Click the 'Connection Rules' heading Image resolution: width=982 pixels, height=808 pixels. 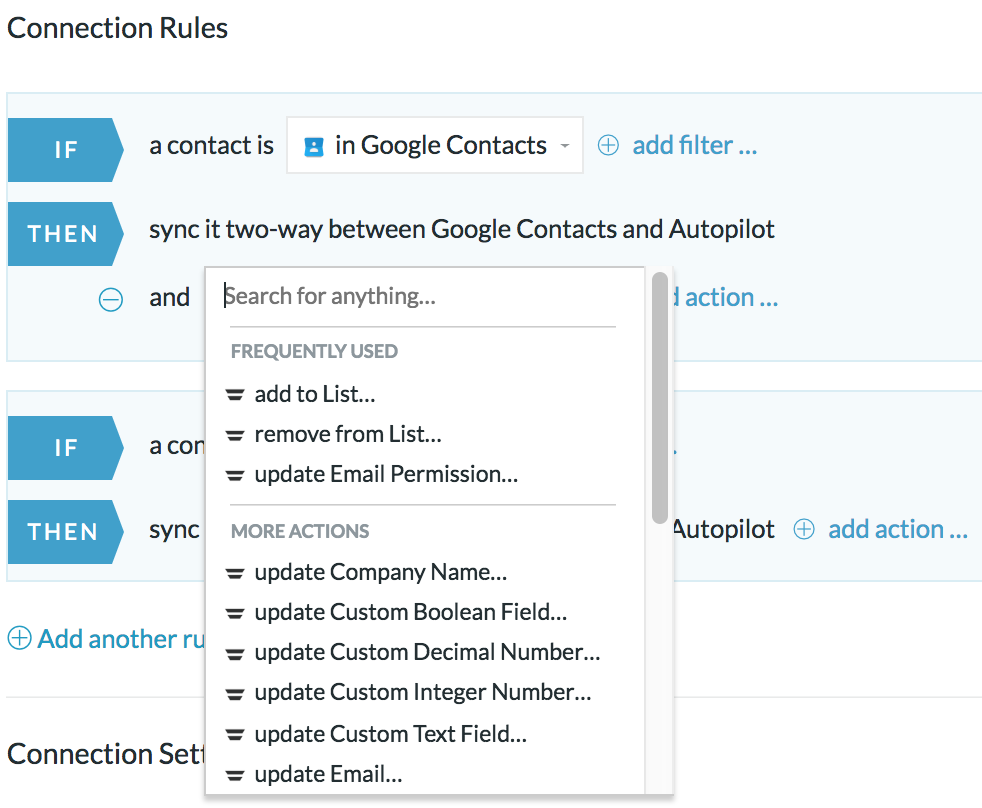[x=117, y=28]
